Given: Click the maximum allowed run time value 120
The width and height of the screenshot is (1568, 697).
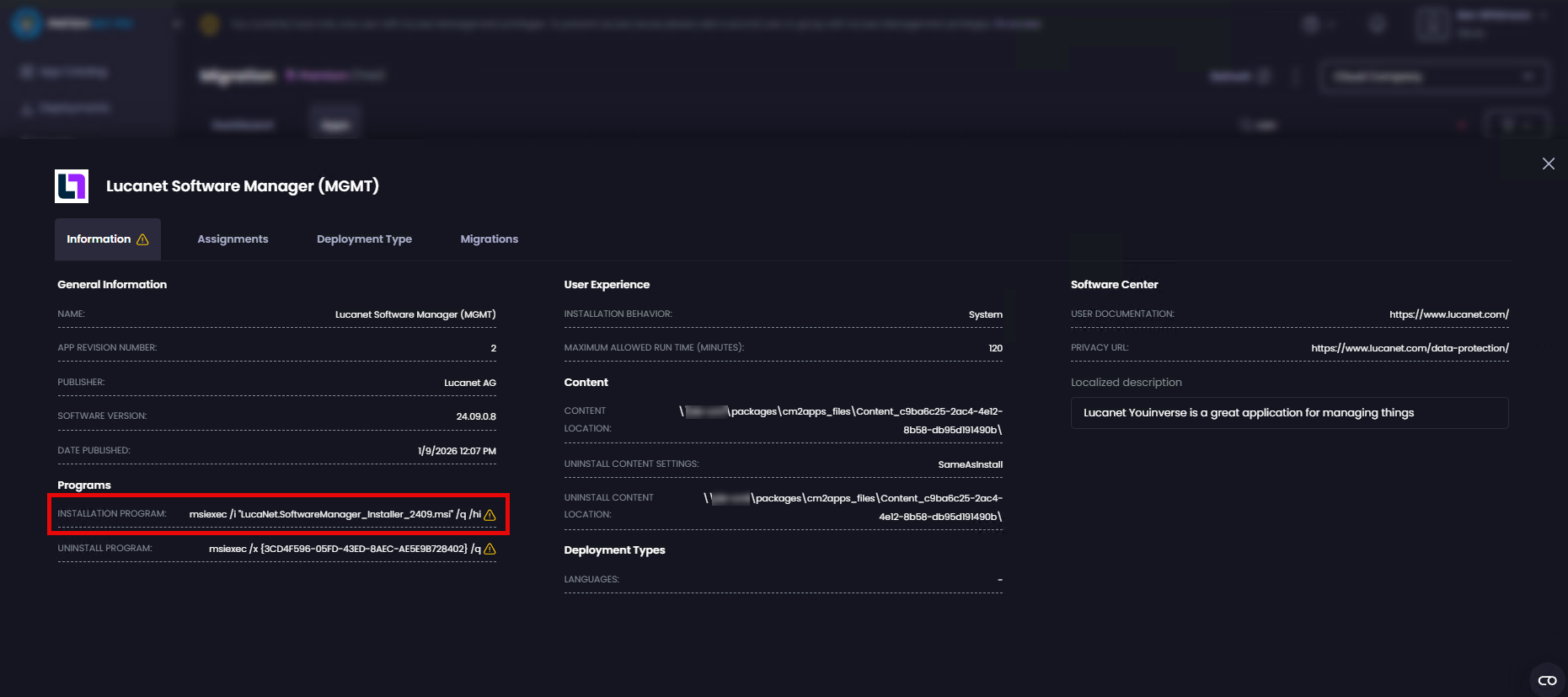Looking at the screenshot, I should click(x=995, y=348).
